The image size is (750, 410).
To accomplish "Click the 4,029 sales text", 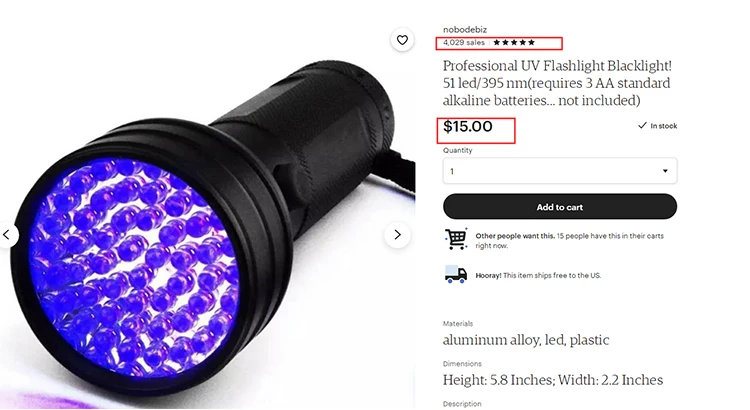I will 463,43.
